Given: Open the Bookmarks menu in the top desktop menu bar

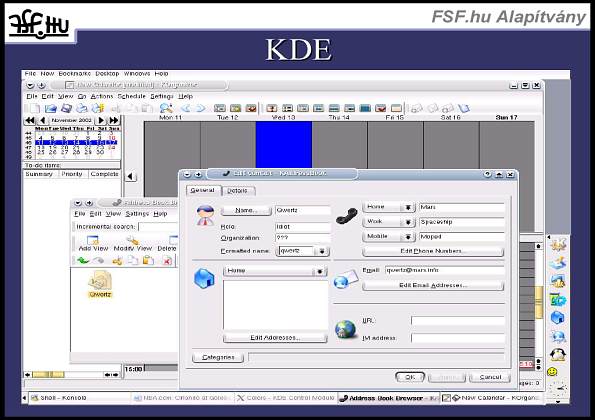Looking at the screenshot, I should coord(74,74).
